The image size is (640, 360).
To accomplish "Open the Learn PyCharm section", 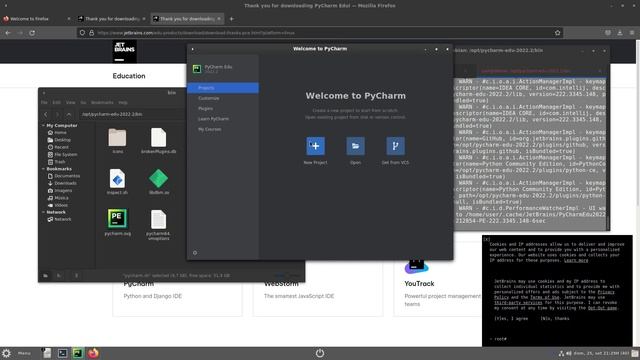I will coord(213,119).
